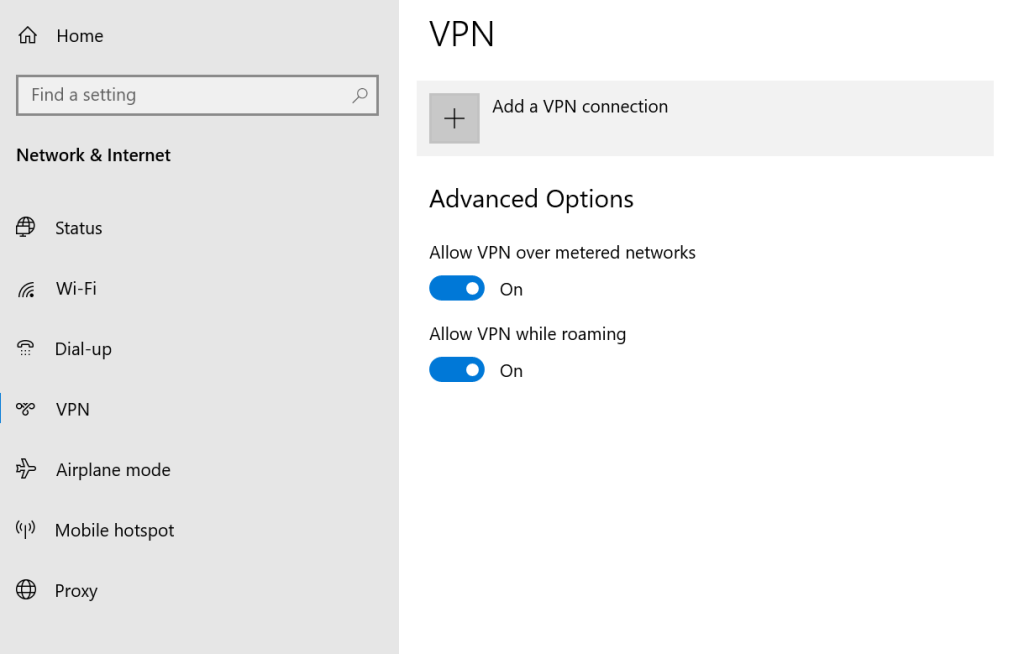This screenshot has height=654, width=1024.
Task: Click the Mobile hotspot antenna icon
Action: click(x=26, y=530)
